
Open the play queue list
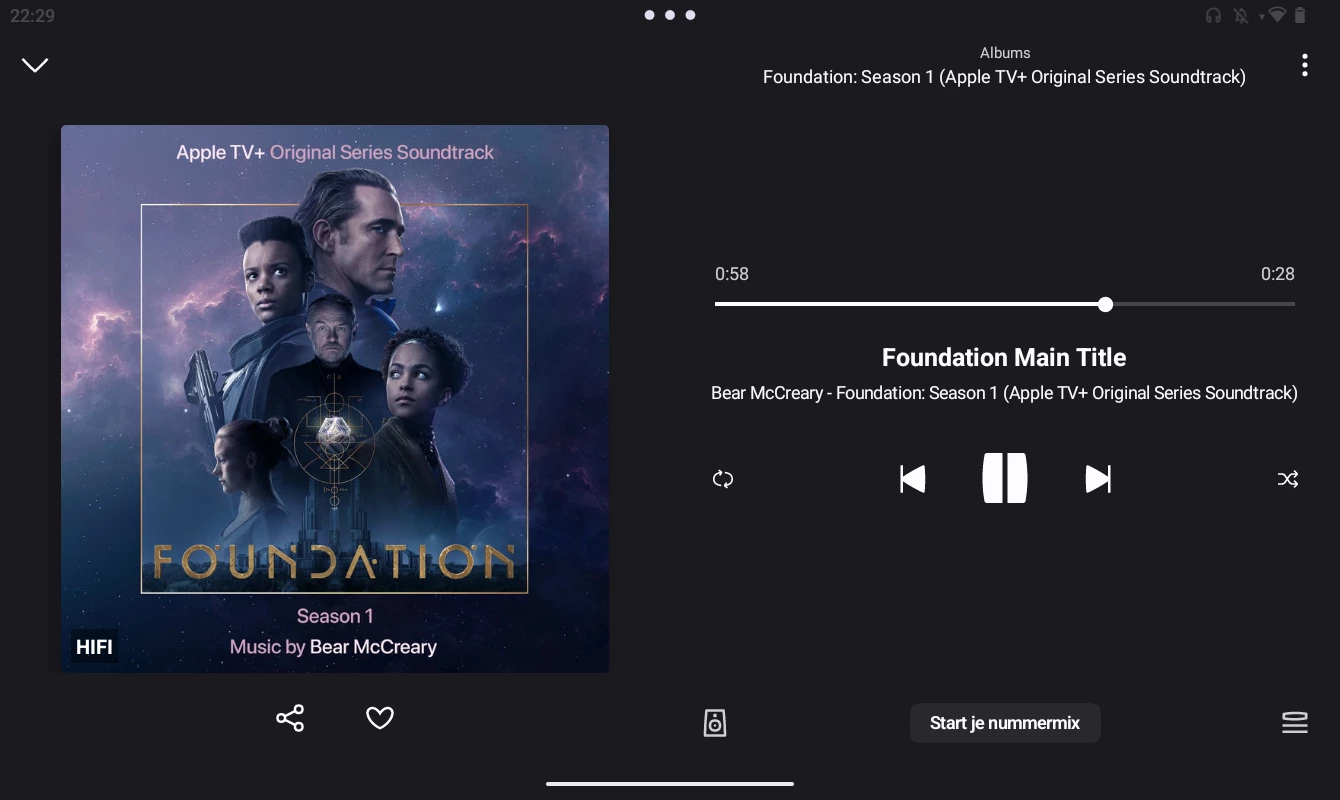[x=1295, y=722]
